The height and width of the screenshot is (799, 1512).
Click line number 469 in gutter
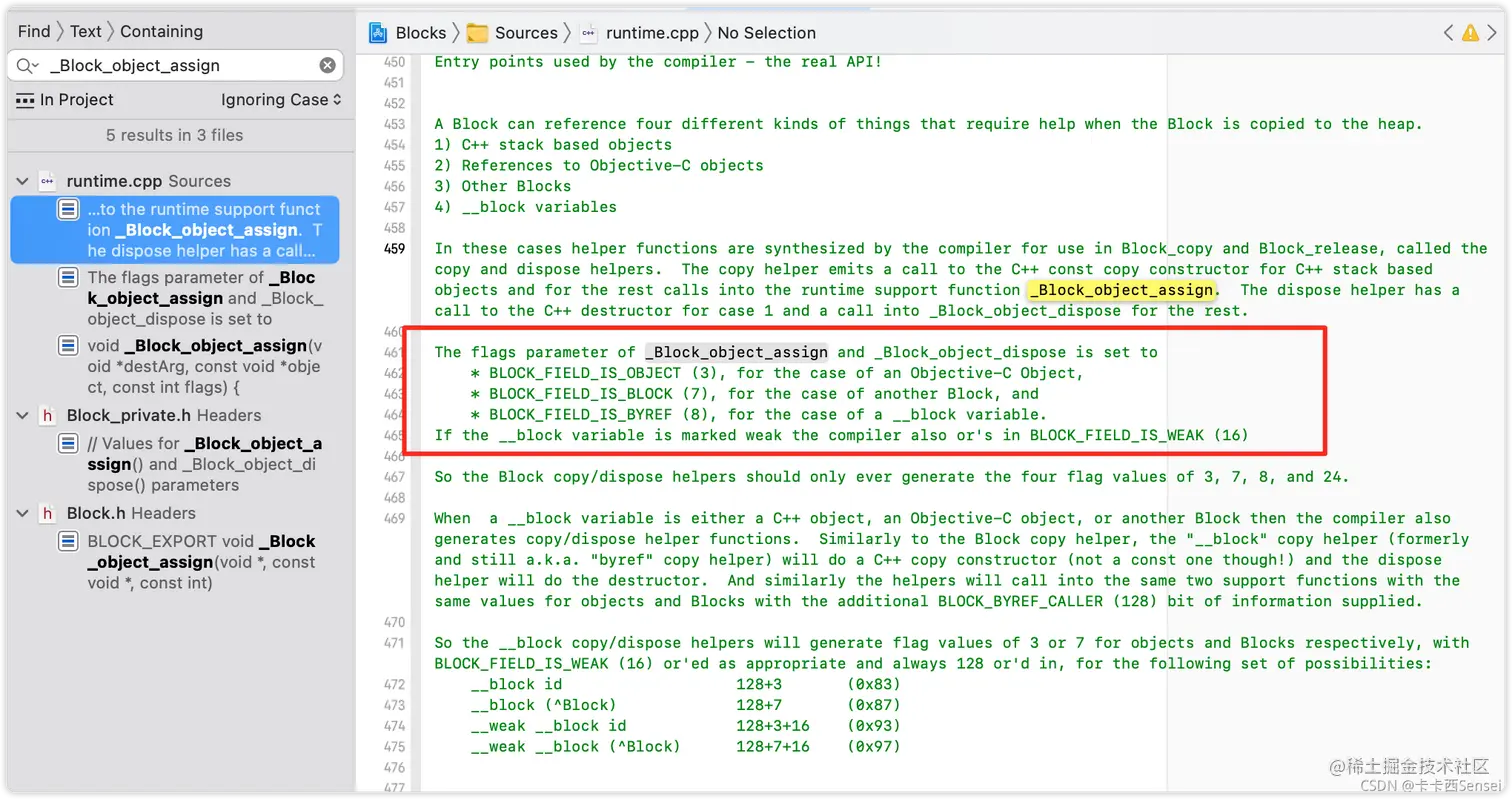pos(394,518)
